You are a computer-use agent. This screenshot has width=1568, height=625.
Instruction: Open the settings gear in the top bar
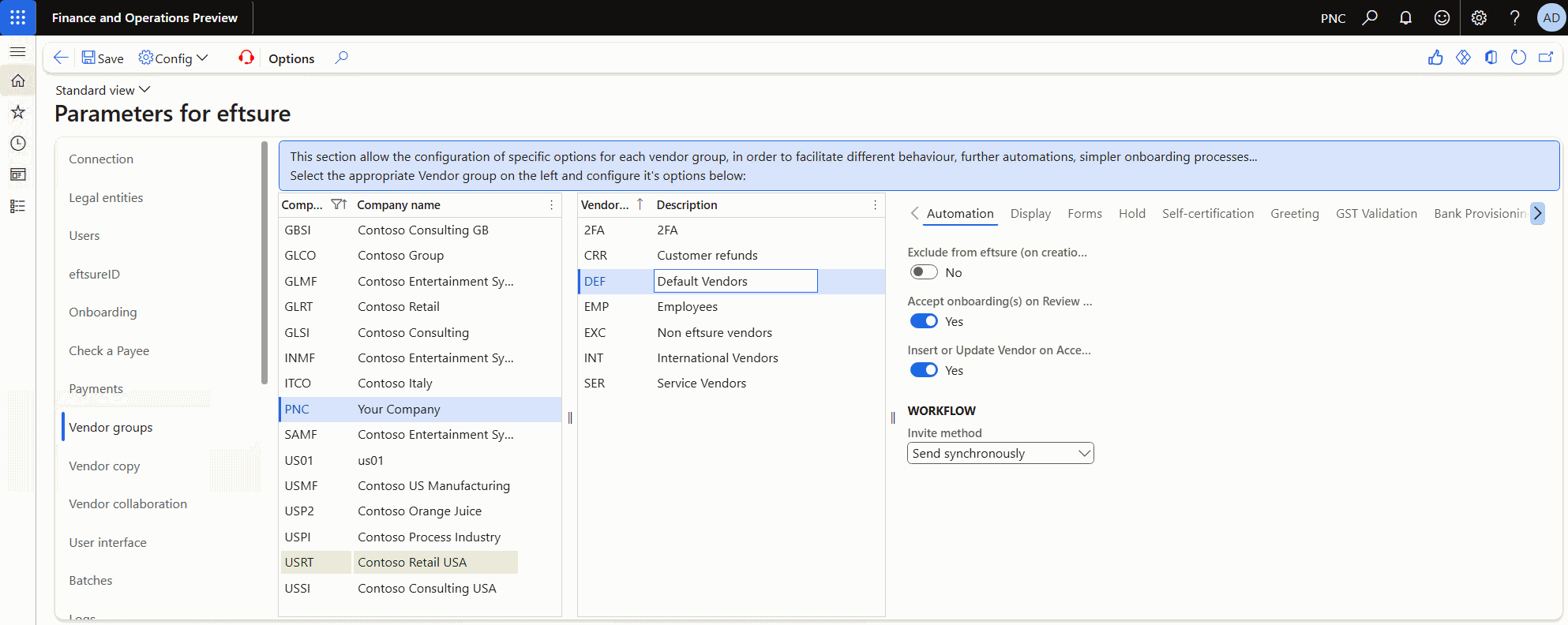coord(1479,17)
